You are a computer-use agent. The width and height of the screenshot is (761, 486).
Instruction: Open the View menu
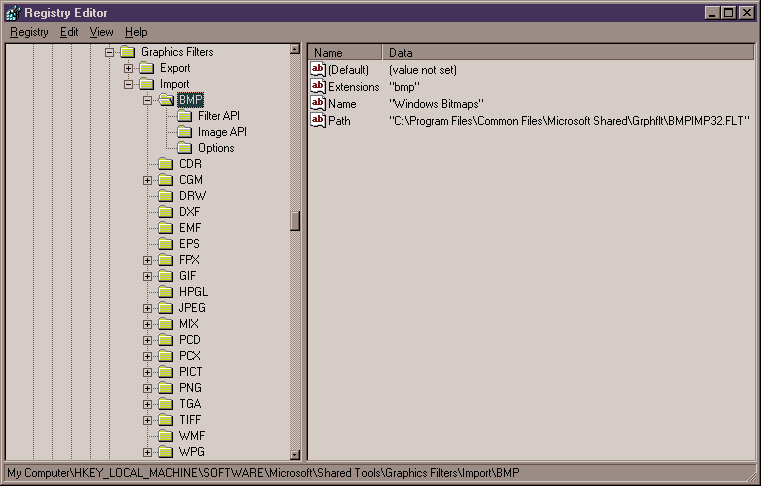[x=101, y=32]
